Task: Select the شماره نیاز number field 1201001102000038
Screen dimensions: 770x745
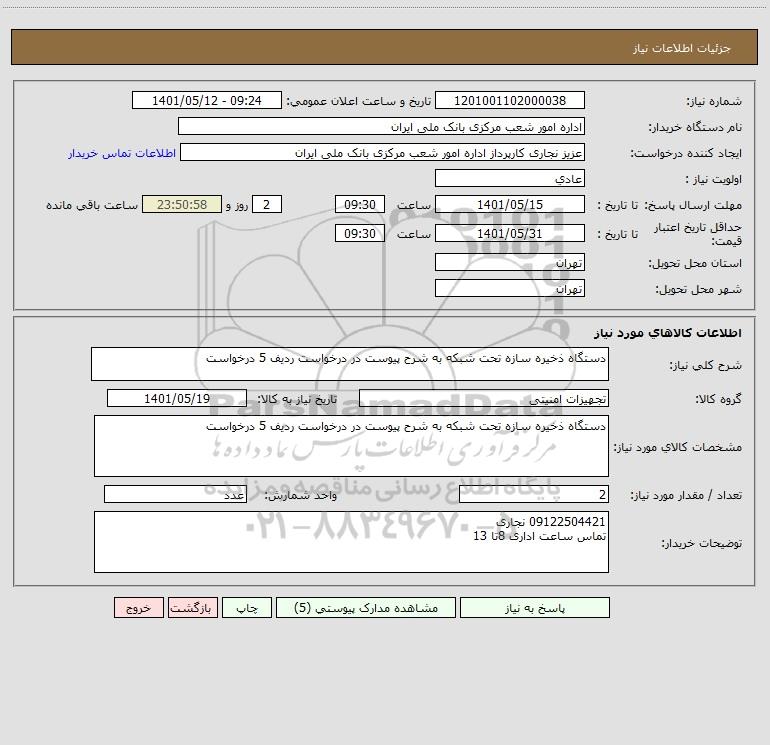Action: click(510, 100)
